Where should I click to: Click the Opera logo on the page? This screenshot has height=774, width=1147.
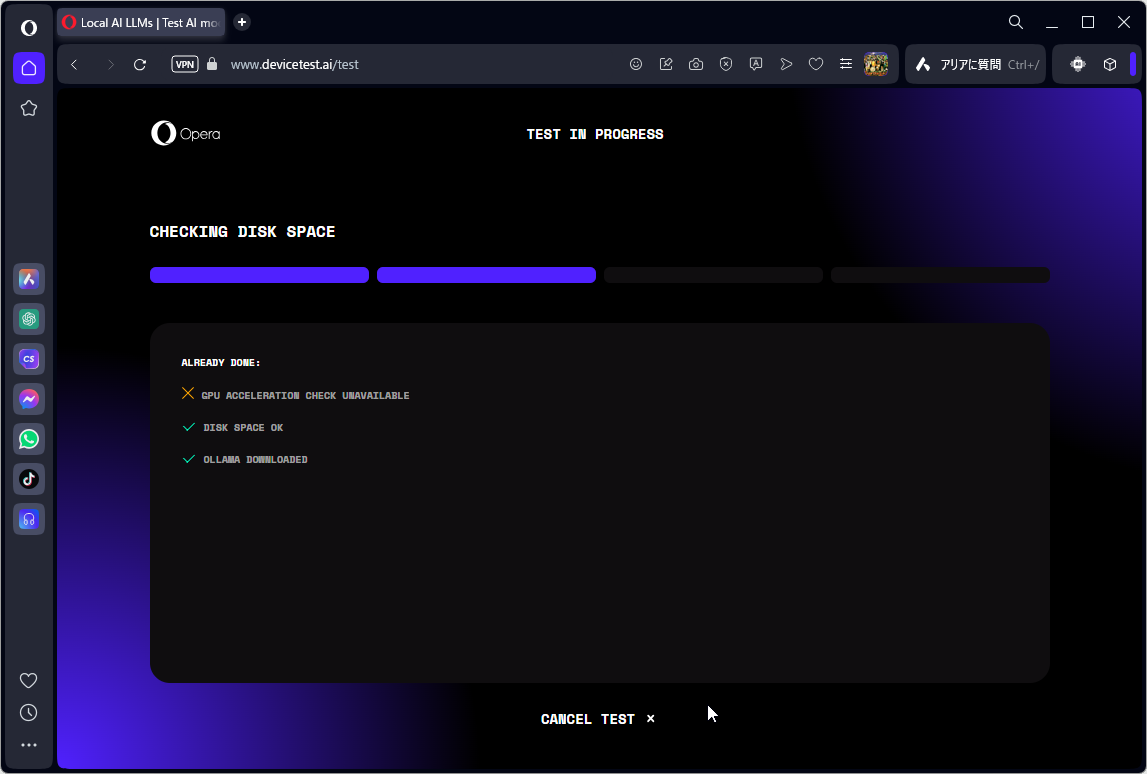coord(186,134)
